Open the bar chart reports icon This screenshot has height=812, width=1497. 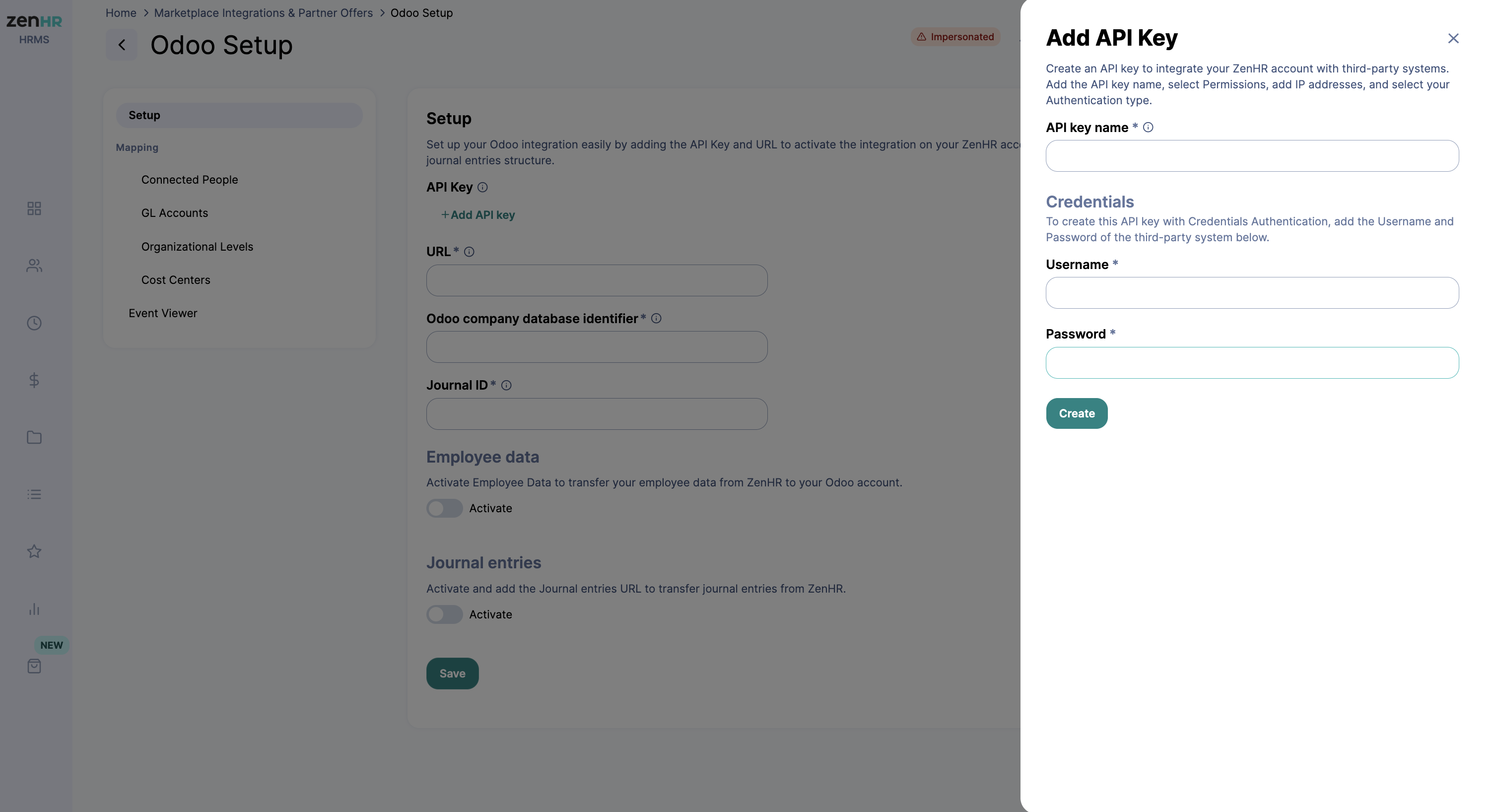(x=34, y=609)
